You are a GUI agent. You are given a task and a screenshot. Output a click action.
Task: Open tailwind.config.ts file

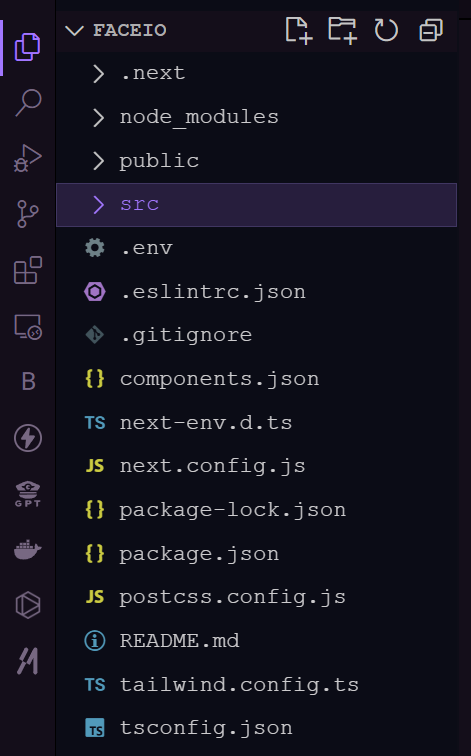256,685
